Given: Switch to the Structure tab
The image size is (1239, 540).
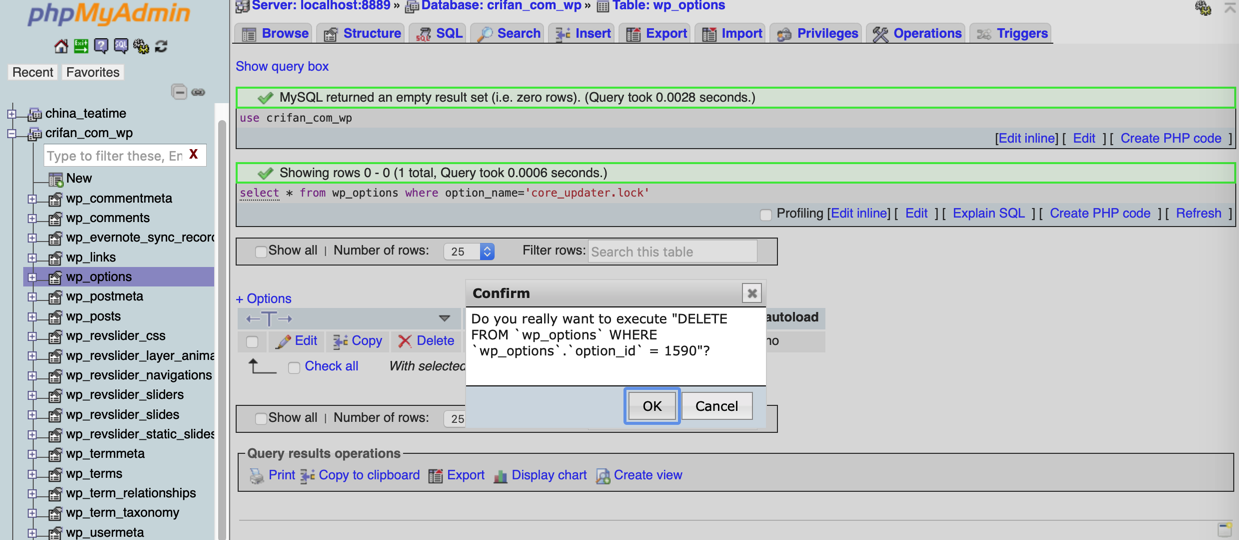Looking at the screenshot, I should point(362,34).
